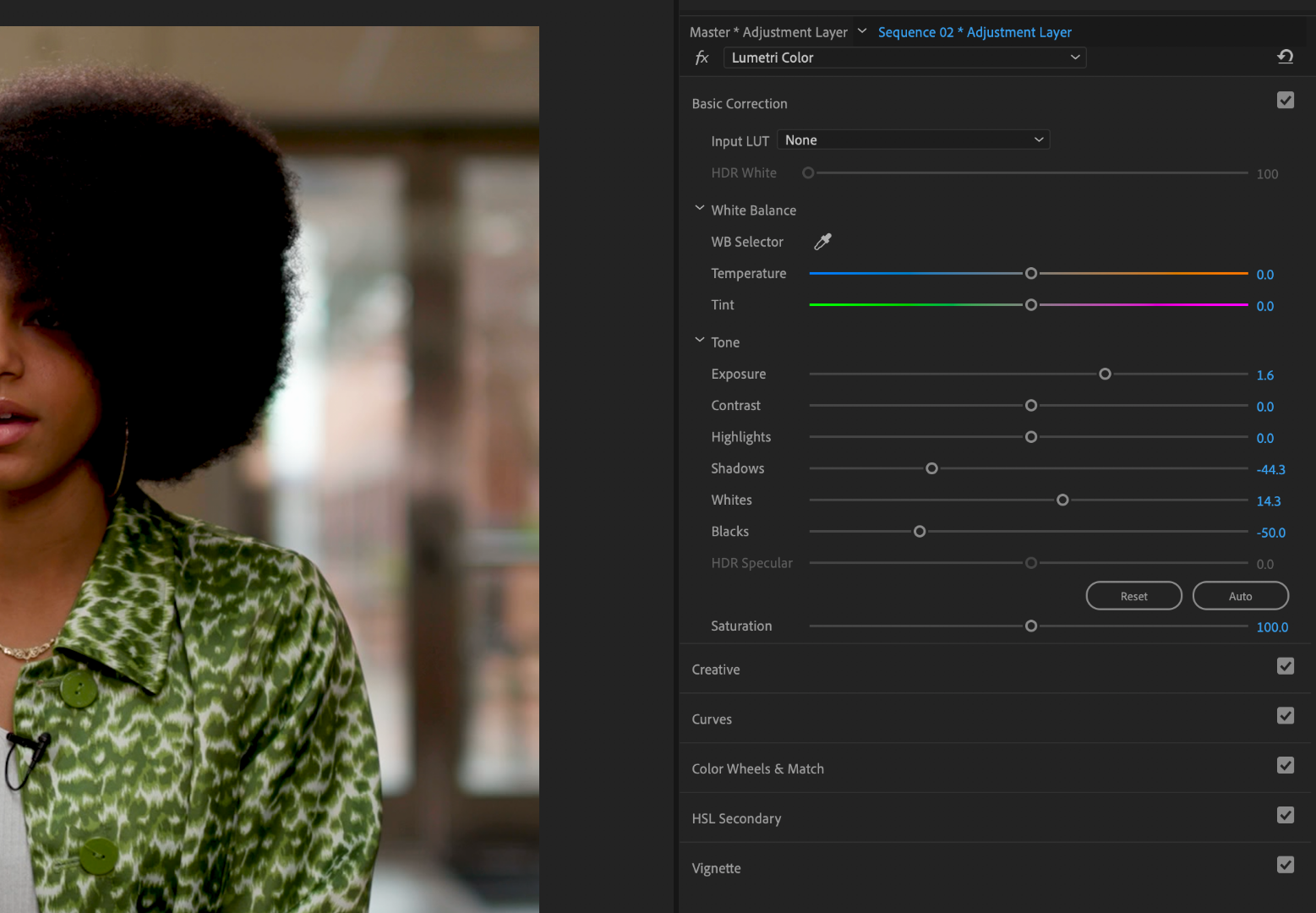Open the Lumetri Color effect dropdown
1316x913 pixels.
tap(904, 57)
